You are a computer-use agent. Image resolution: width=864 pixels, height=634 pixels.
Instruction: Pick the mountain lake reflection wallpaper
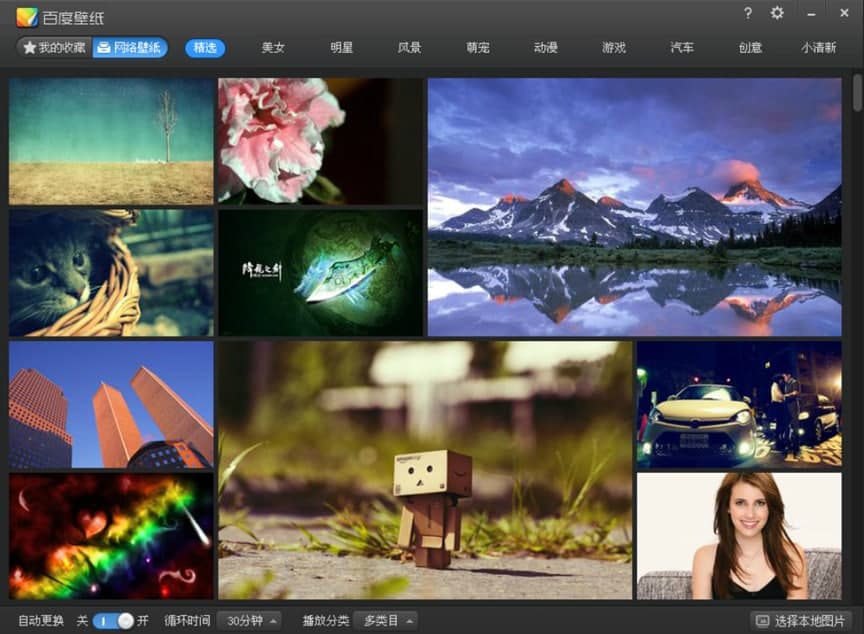click(634, 207)
